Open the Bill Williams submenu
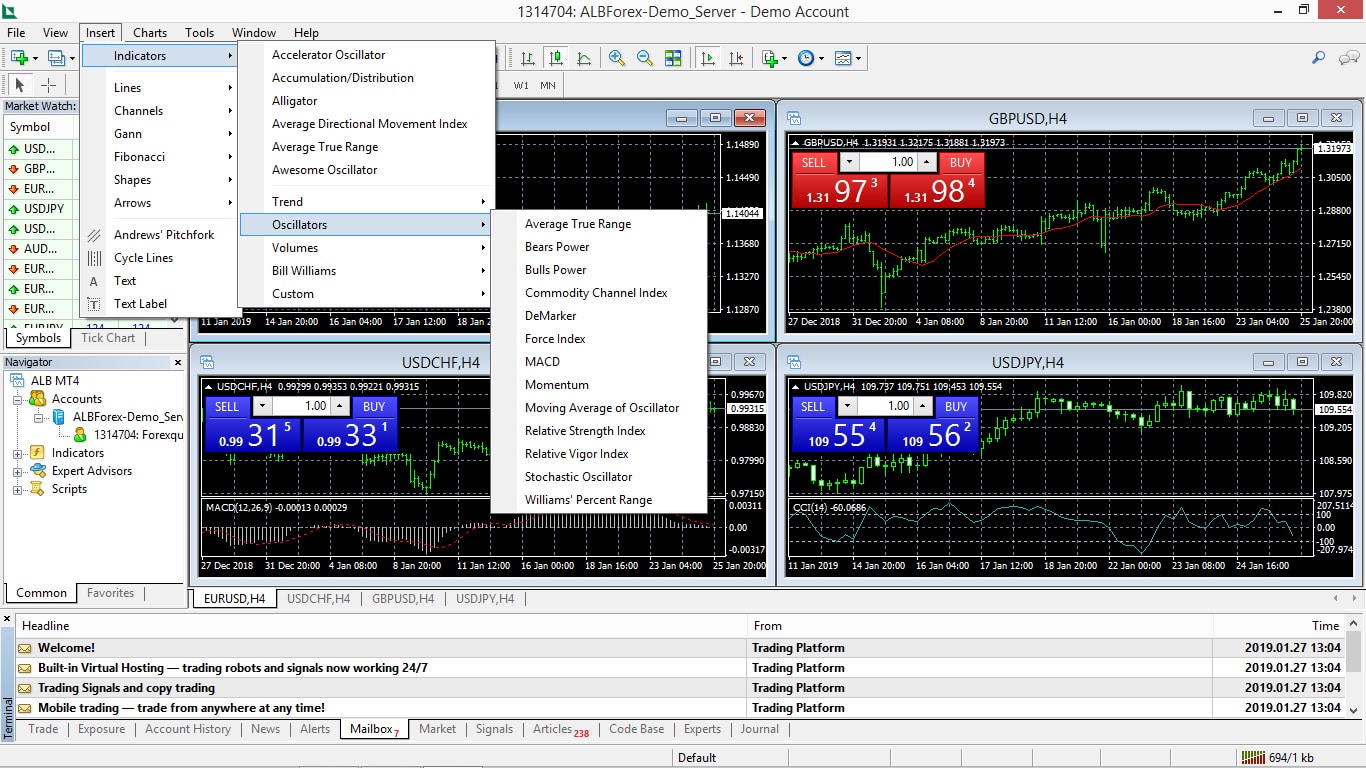 367,270
